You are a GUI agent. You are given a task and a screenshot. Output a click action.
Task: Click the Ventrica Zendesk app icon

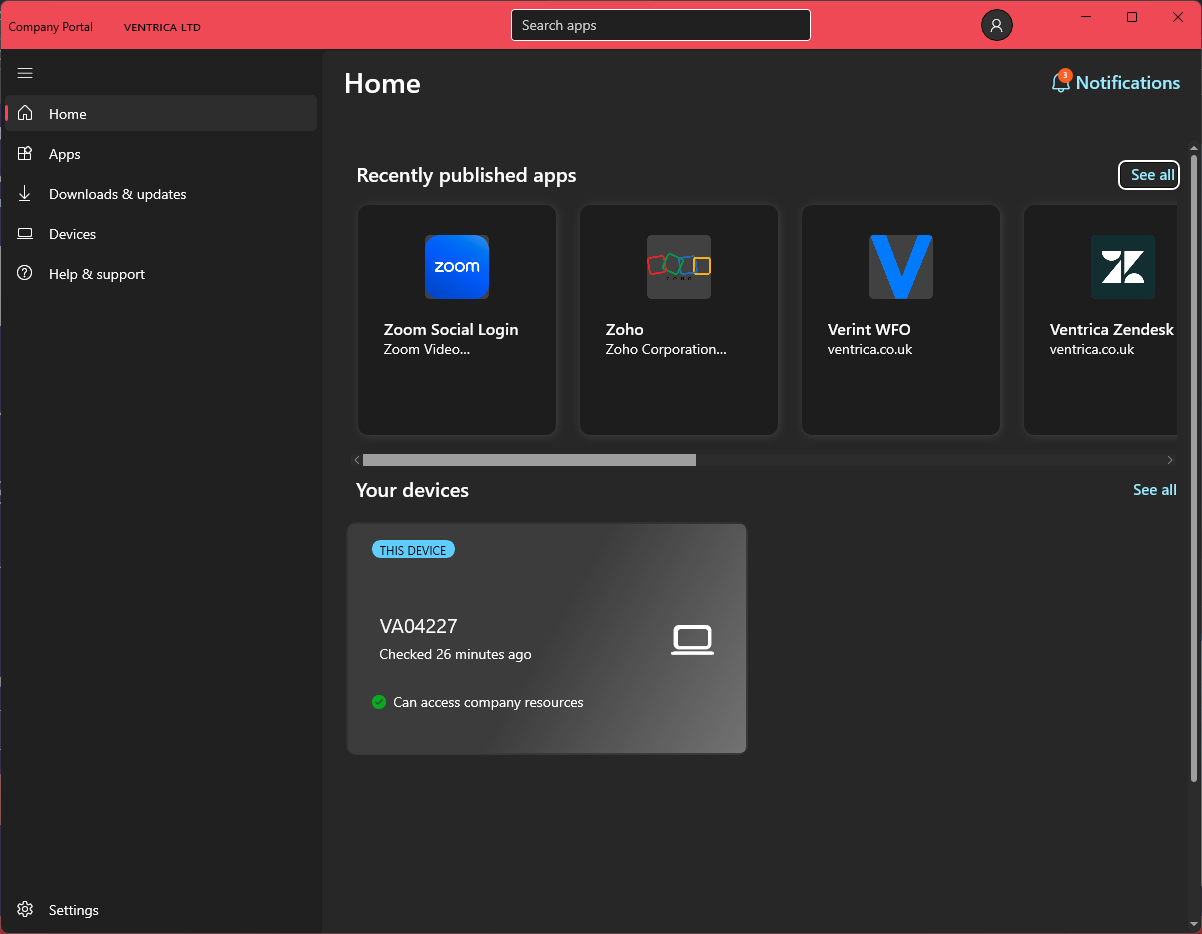tap(1122, 267)
